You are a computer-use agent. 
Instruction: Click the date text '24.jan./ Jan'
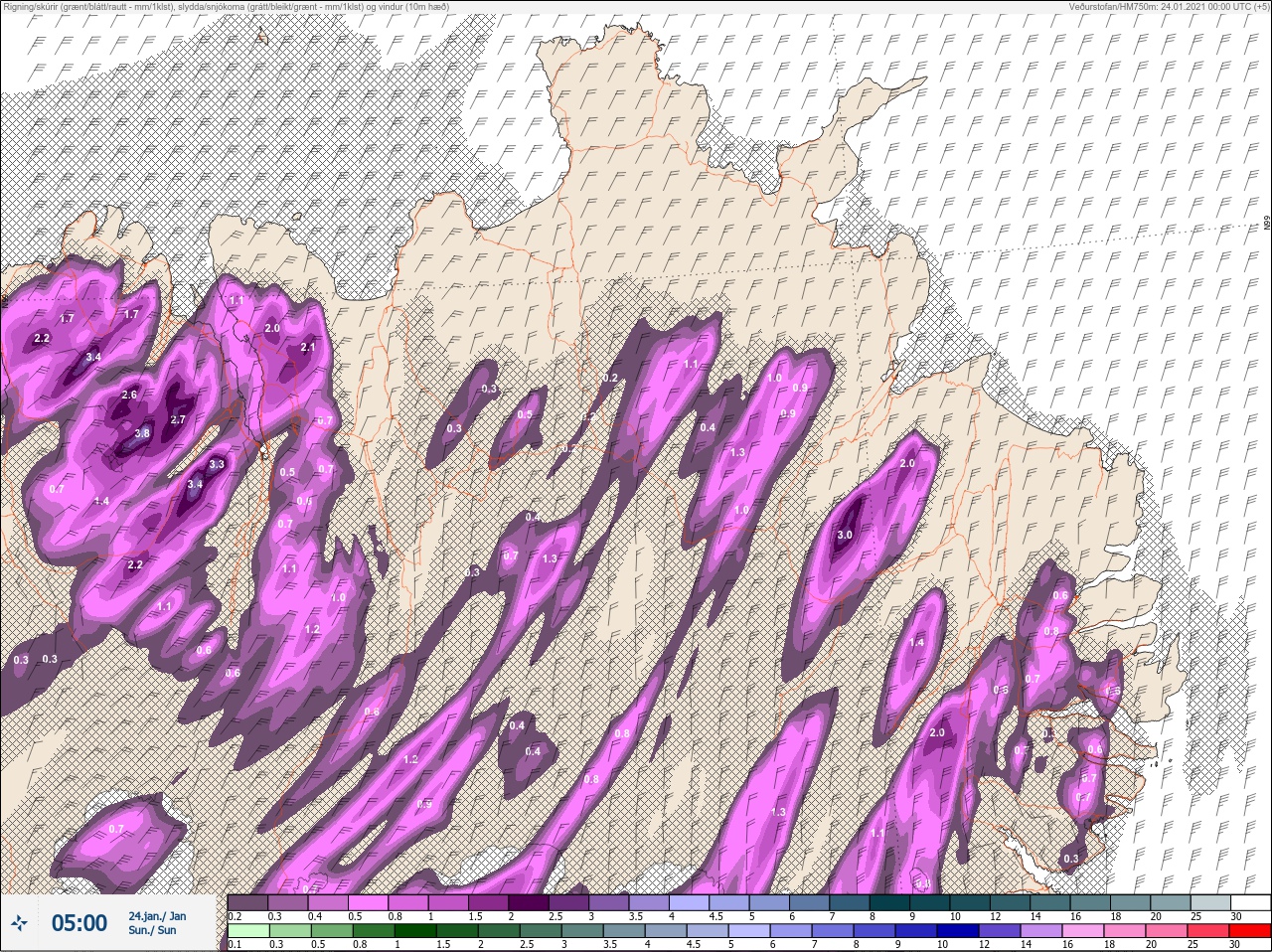coord(157,915)
